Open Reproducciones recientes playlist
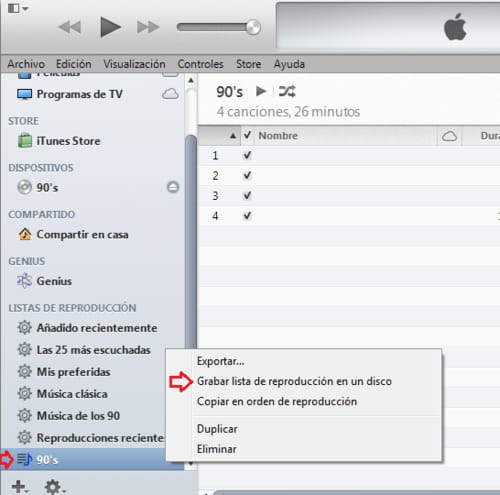 pyautogui.click(x=91, y=438)
